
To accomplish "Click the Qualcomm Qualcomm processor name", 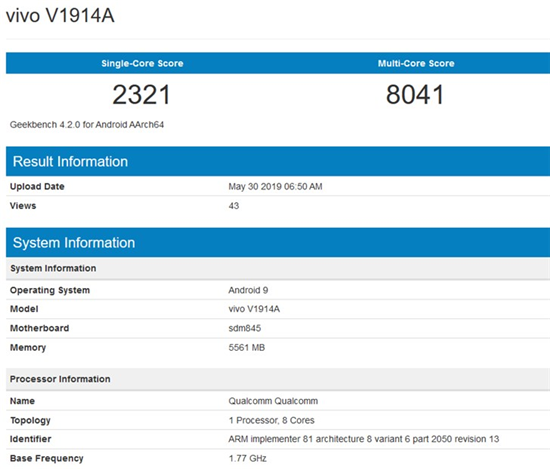I will point(273,401).
